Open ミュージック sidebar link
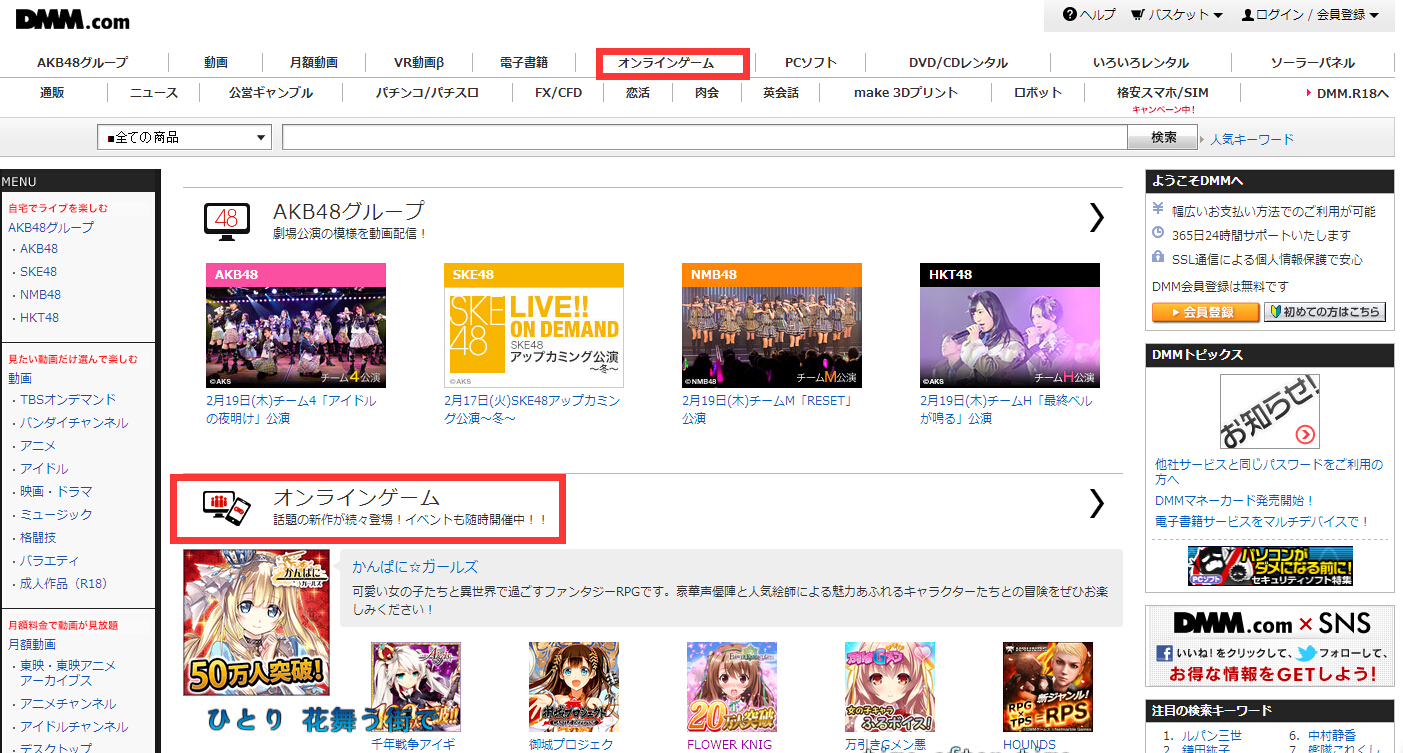Viewport: 1403px width, 753px height. point(56,514)
